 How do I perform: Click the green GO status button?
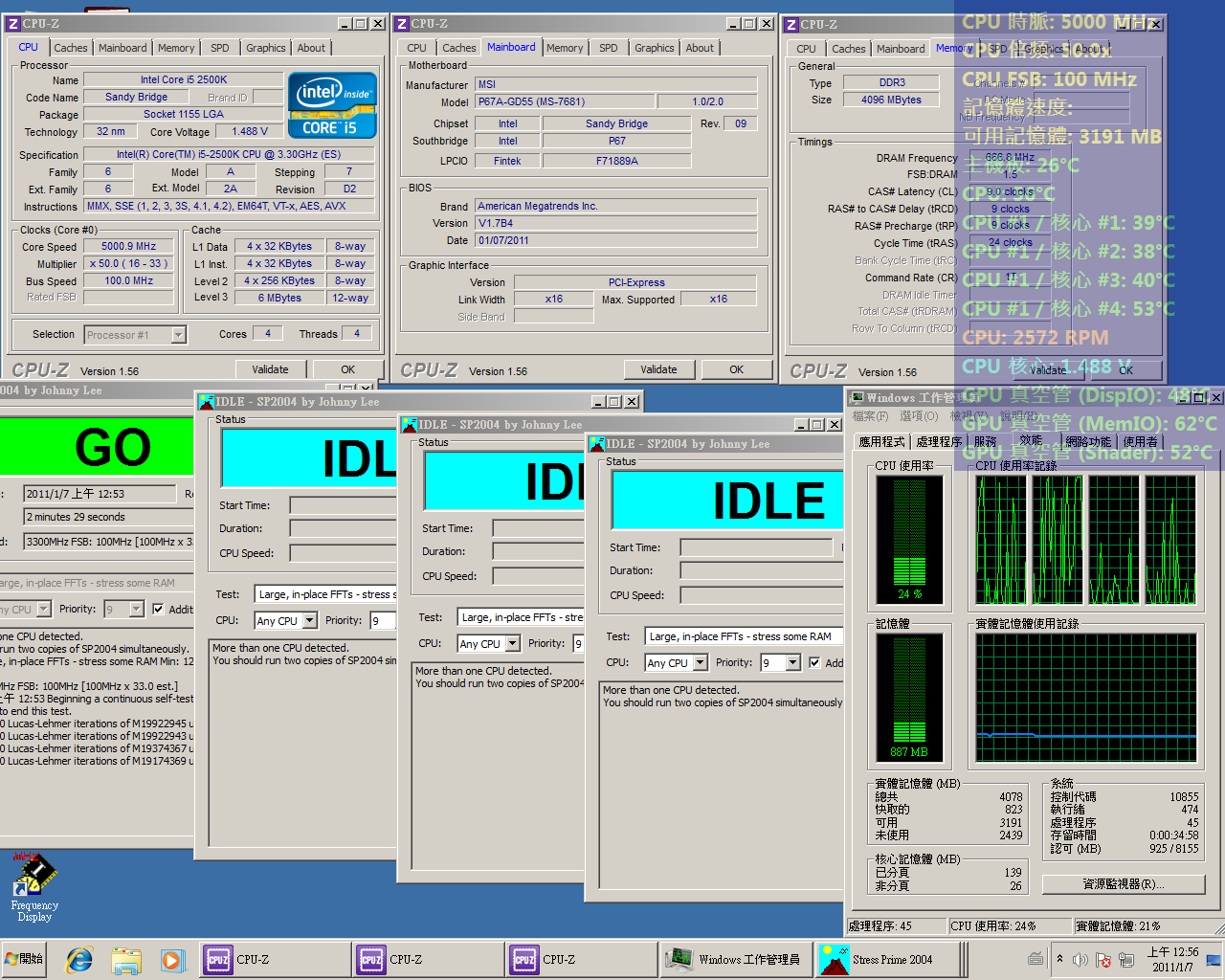tap(96, 446)
